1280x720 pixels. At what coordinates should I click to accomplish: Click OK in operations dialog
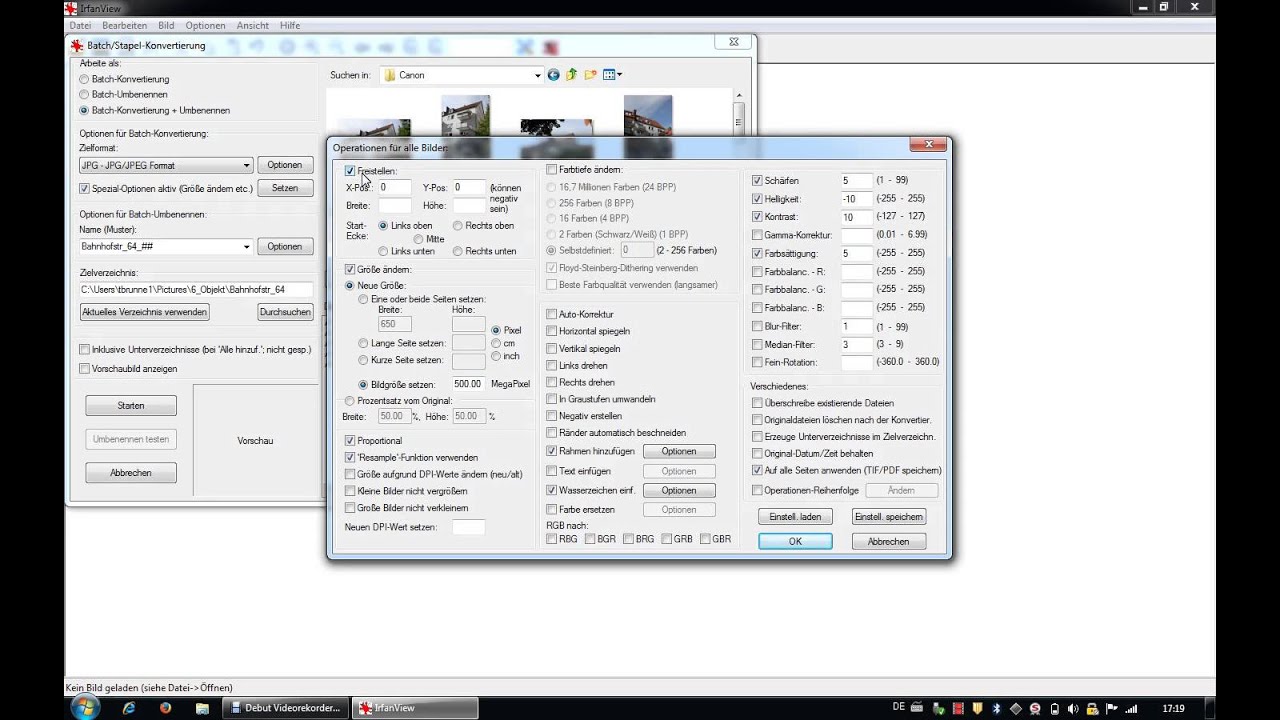(795, 541)
